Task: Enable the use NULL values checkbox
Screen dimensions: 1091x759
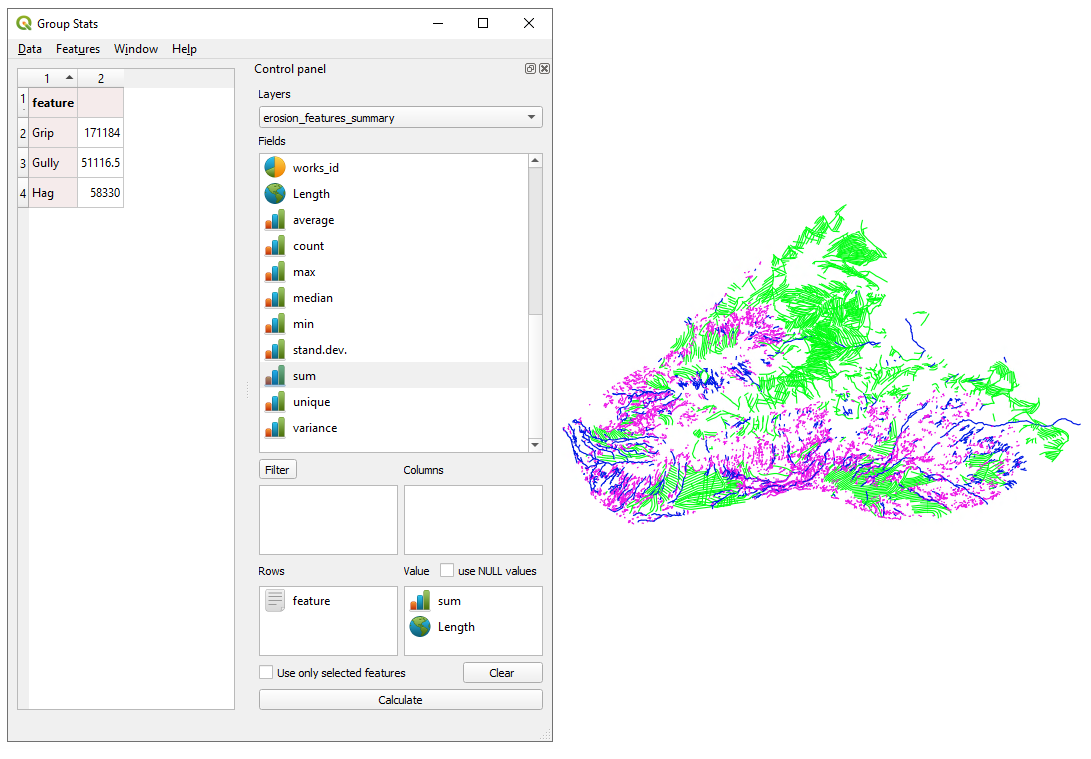Action: click(x=447, y=571)
